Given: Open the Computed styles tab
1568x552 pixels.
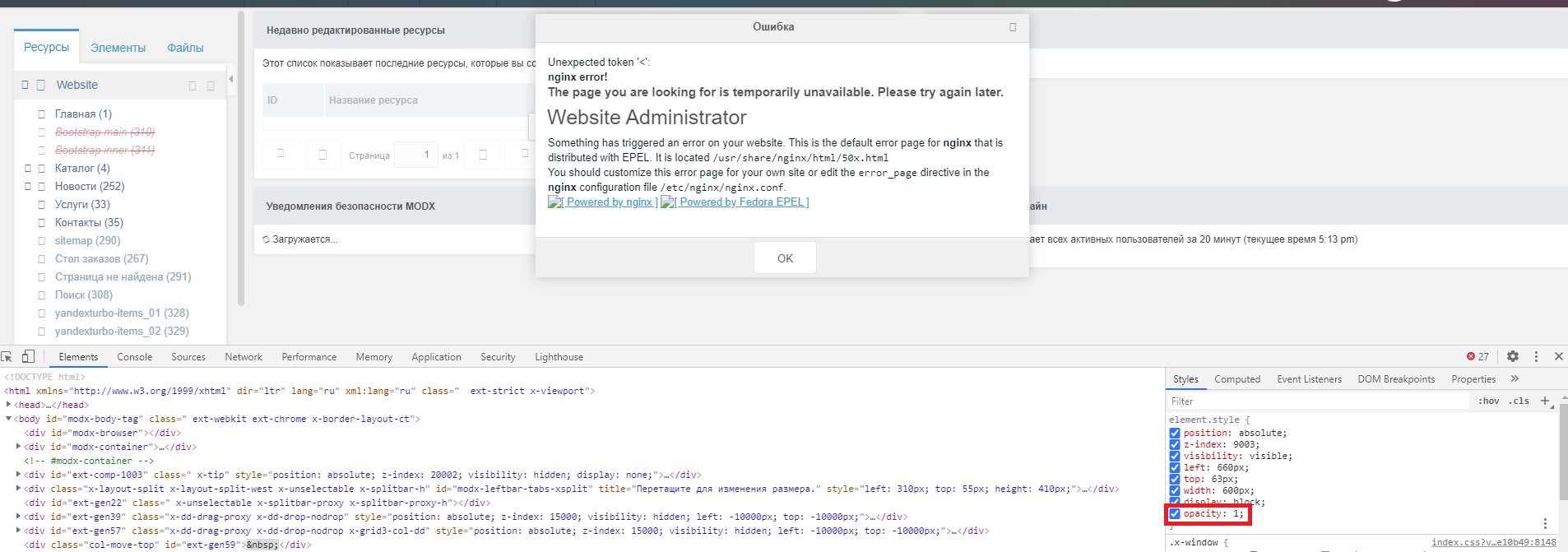Looking at the screenshot, I should click(1237, 379).
